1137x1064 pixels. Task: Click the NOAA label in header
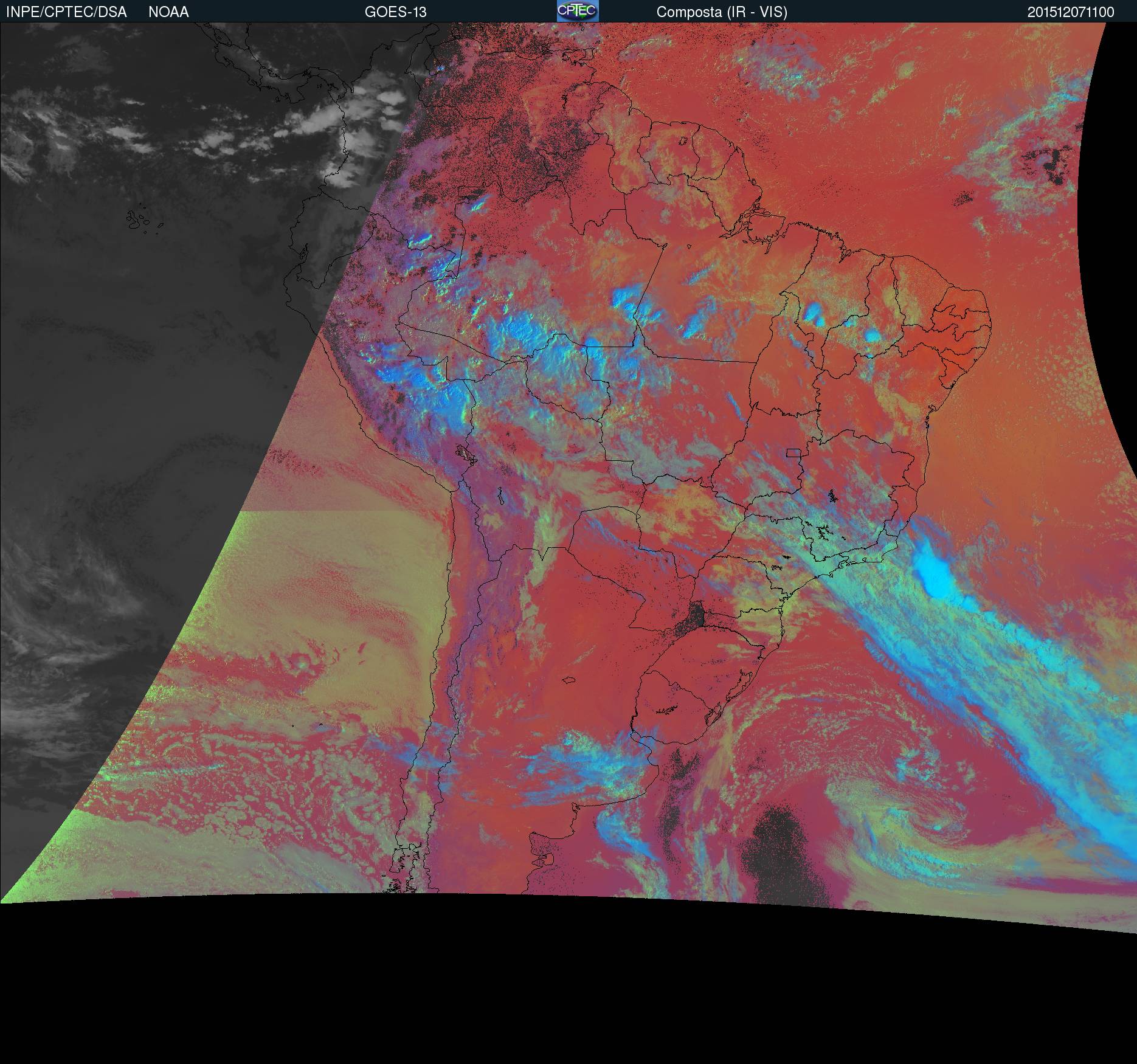point(168,12)
